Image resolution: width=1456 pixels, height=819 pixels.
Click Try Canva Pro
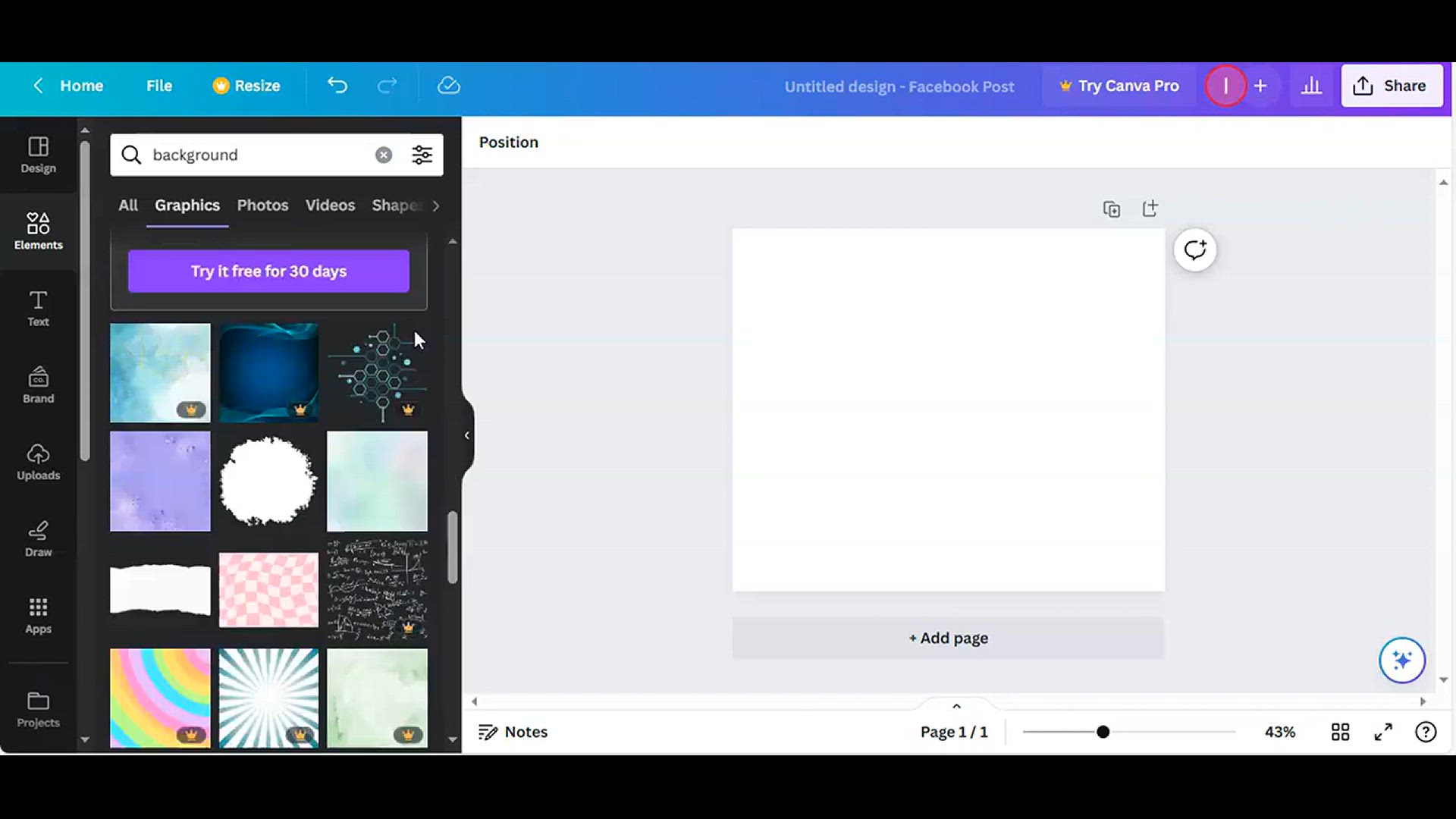coord(1119,86)
